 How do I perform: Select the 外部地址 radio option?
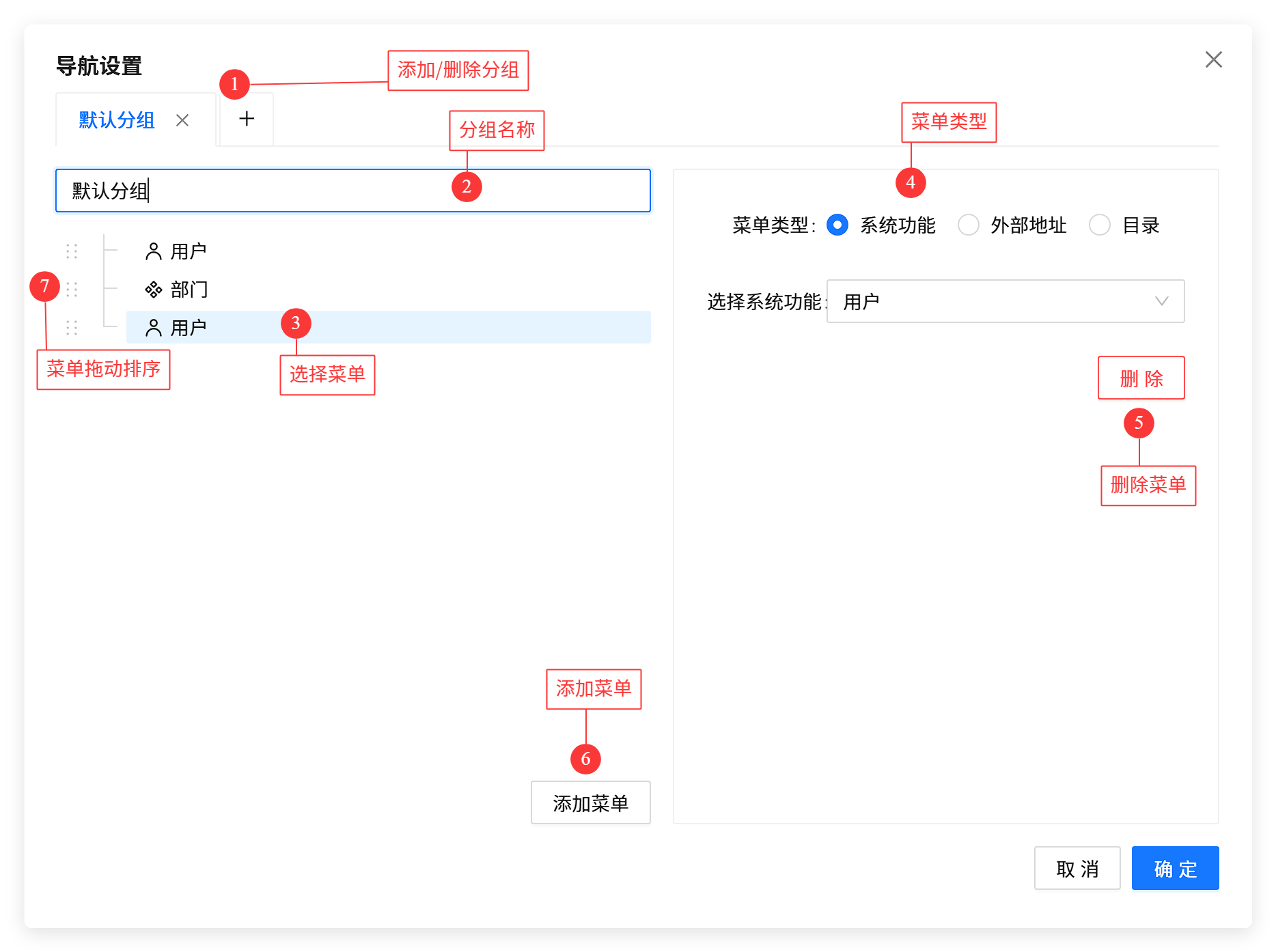969,225
